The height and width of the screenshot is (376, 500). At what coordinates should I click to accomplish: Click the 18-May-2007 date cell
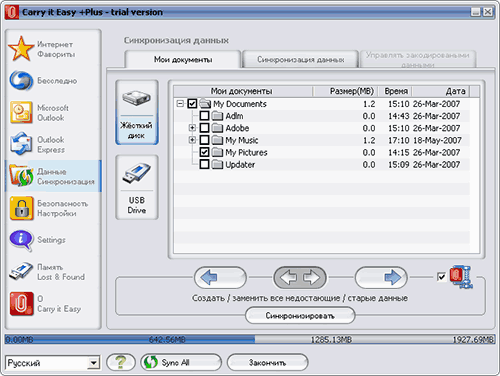437,140
